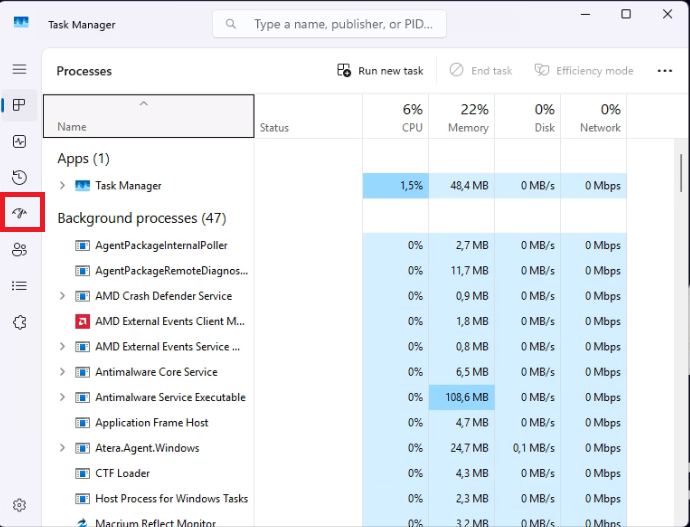Select Host Process for Windows Tasks name

click(x=172, y=499)
